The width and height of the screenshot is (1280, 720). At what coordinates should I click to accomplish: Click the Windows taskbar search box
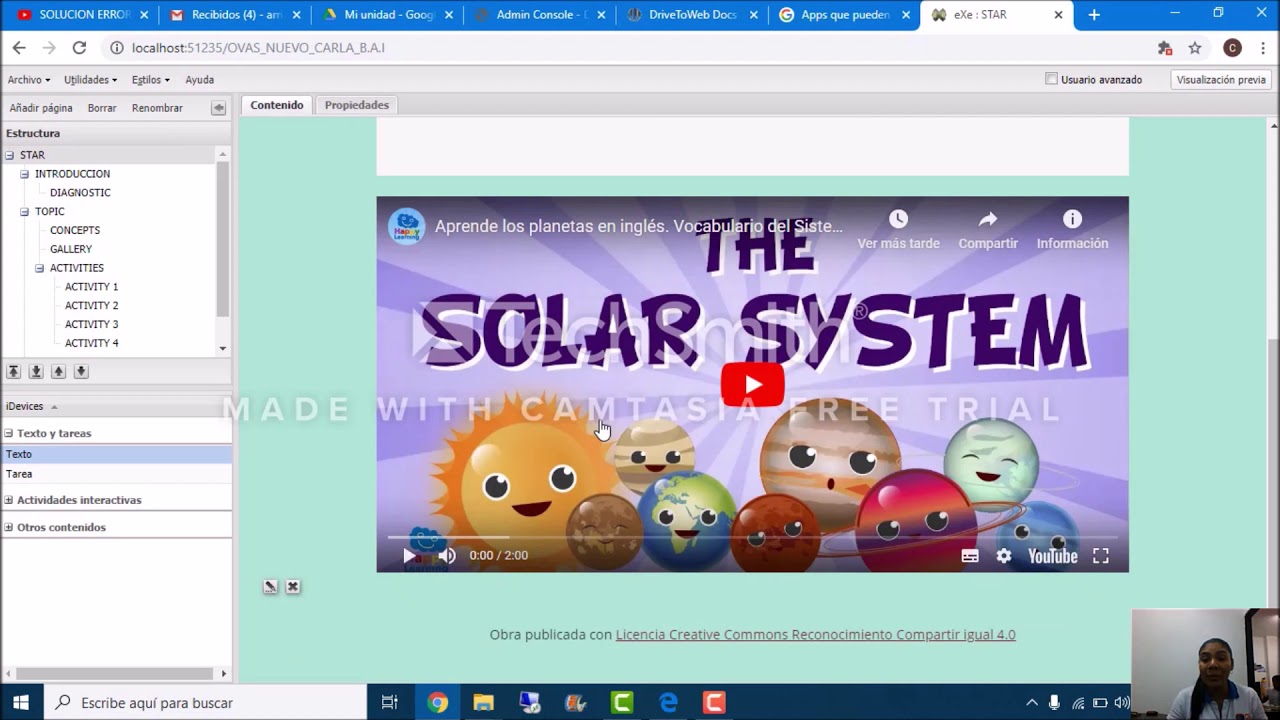[x=205, y=702]
